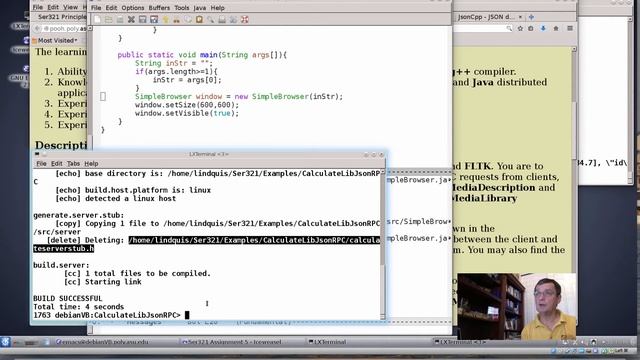Open the LXTerminal Edit menu
Screen dimensions: 640x360
click(x=57, y=163)
